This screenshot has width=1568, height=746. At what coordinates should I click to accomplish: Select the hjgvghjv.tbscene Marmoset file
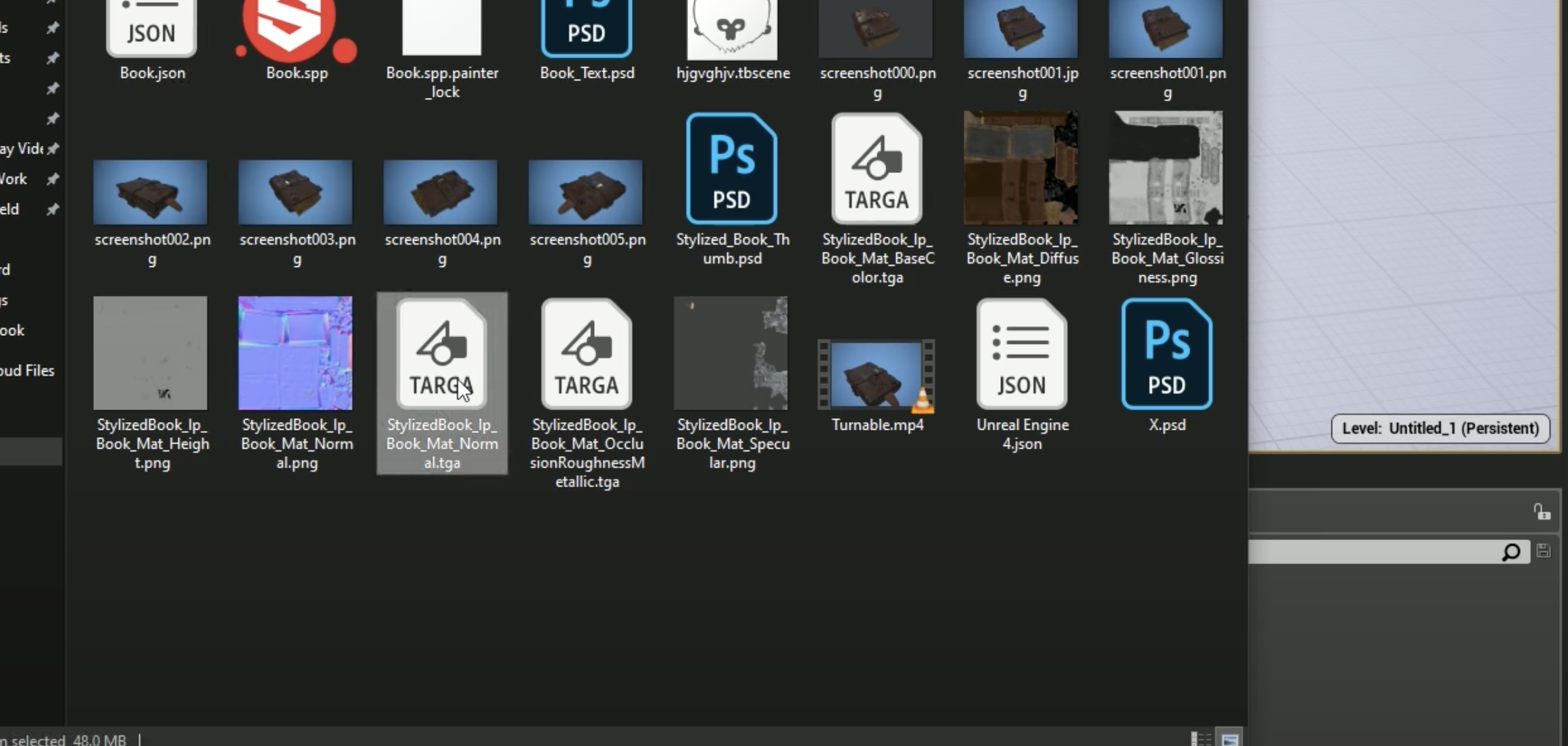coord(732,30)
